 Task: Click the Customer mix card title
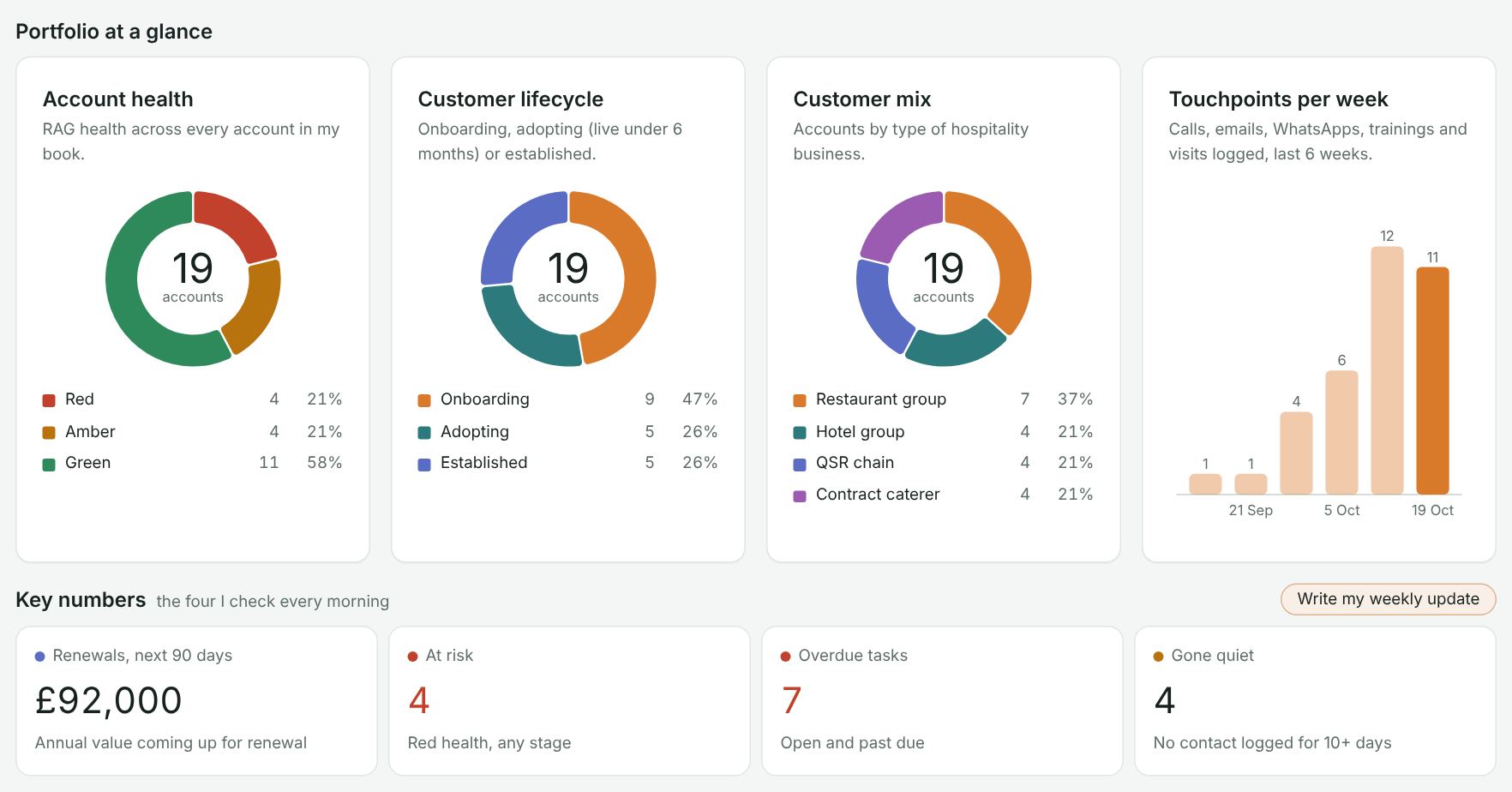point(862,99)
